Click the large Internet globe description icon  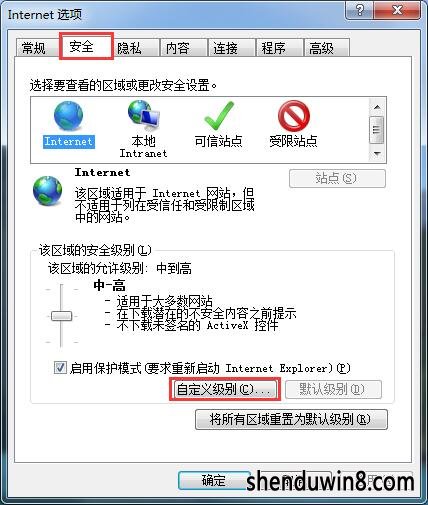pos(47,190)
